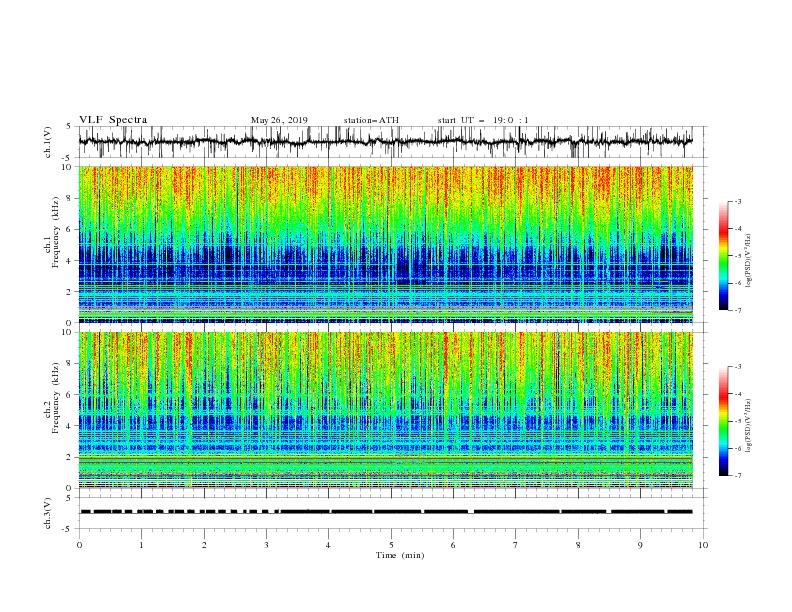Click the "4" minute time tick label
This screenshot has width=792, height=612.
328,545
